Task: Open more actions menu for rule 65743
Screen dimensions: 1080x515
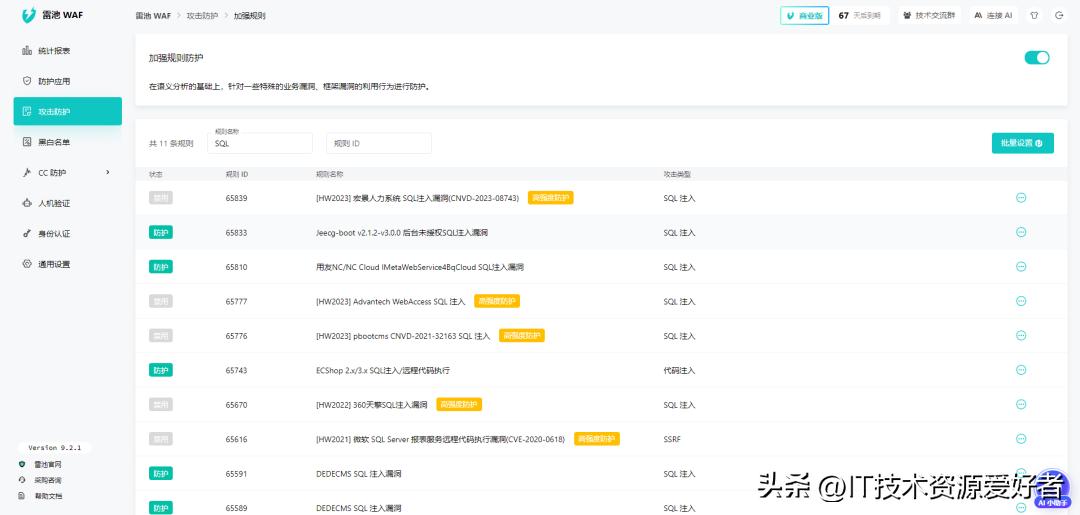Action: [1021, 370]
